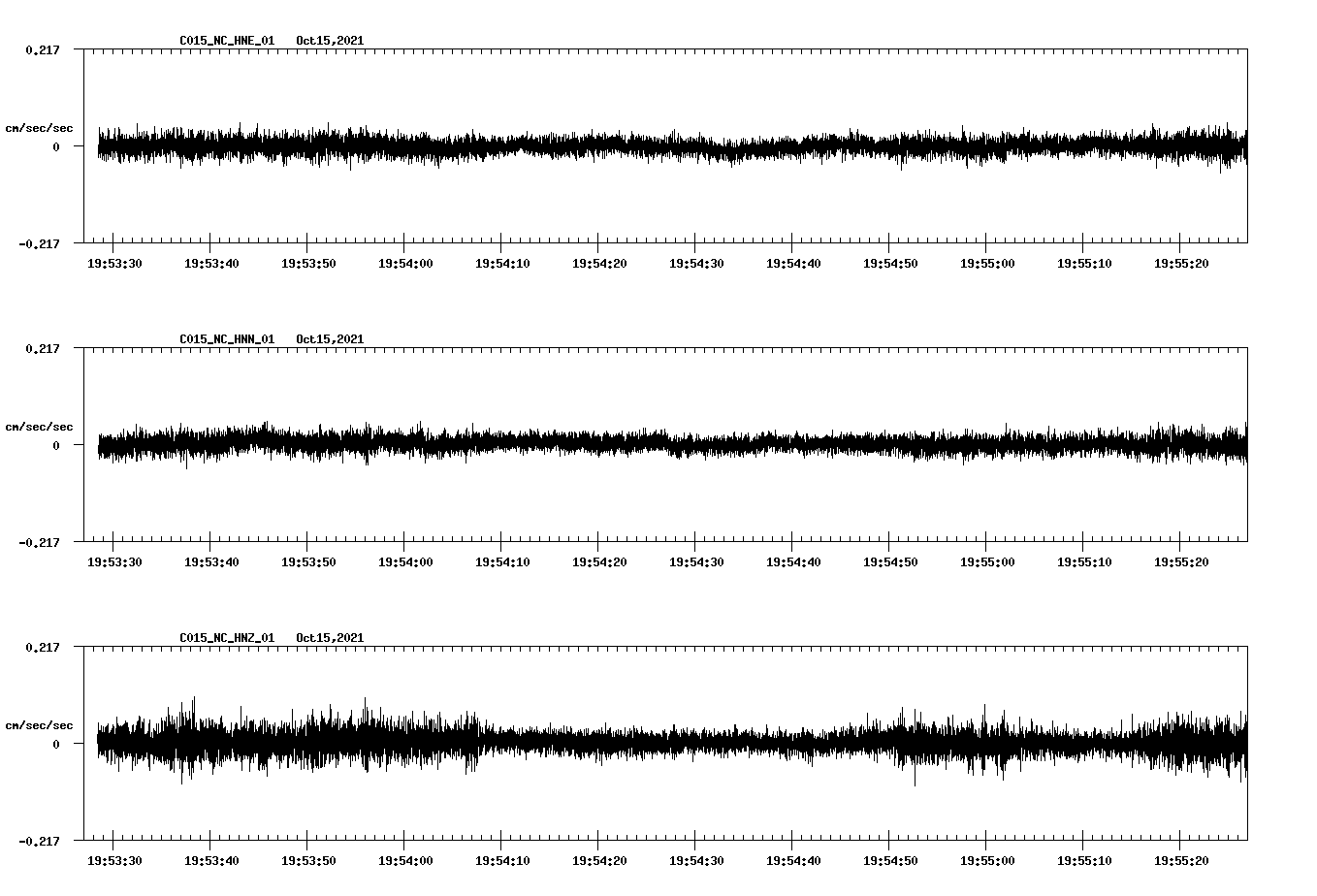Click the -0.217 lower limit on HNE axis
The width and height of the screenshot is (1317, 896).
39,243
